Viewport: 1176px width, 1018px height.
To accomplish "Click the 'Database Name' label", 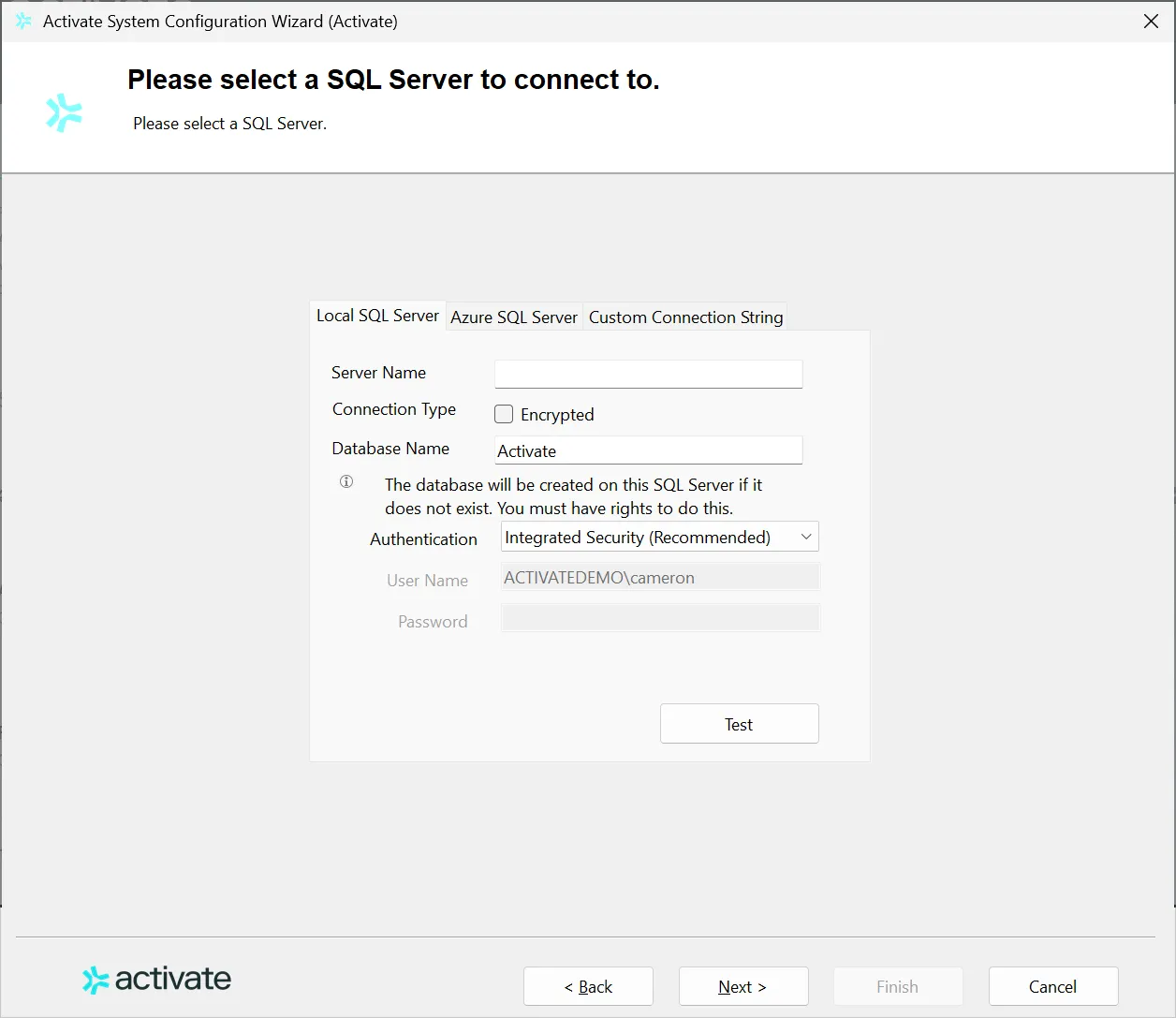I will point(390,449).
